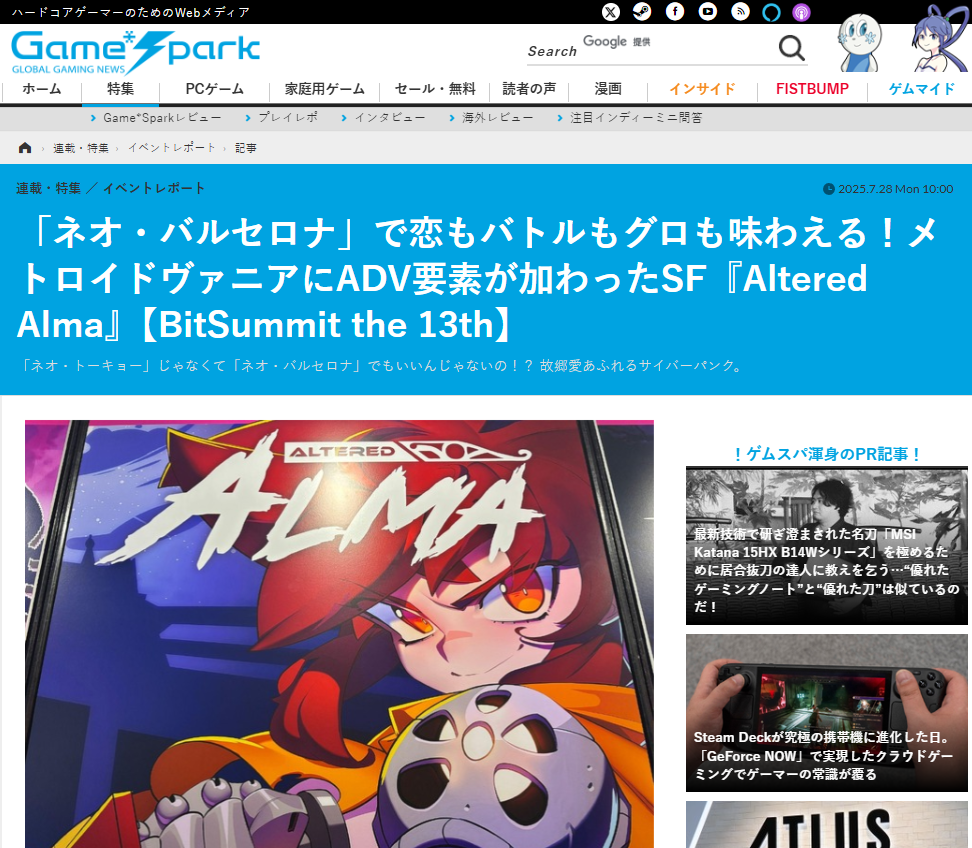Open the FISTBUMP menu link
Image resolution: width=972 pixels, height=848 pixels.
click(812, 89)
